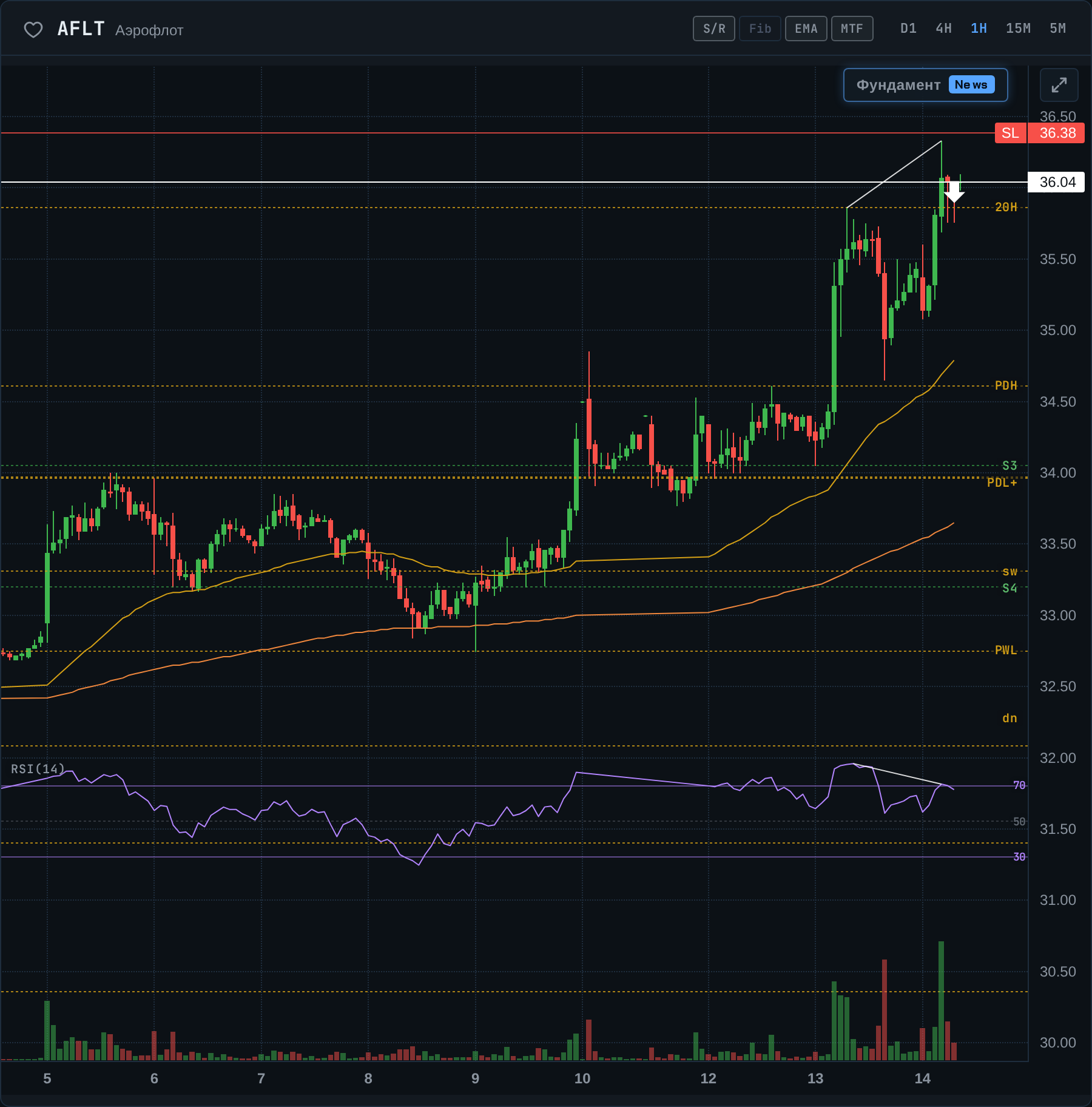Viewport: 1092px width, 1107px height.
Task: Switch to the 4H timeframe
Action: [x=943, y=29]
